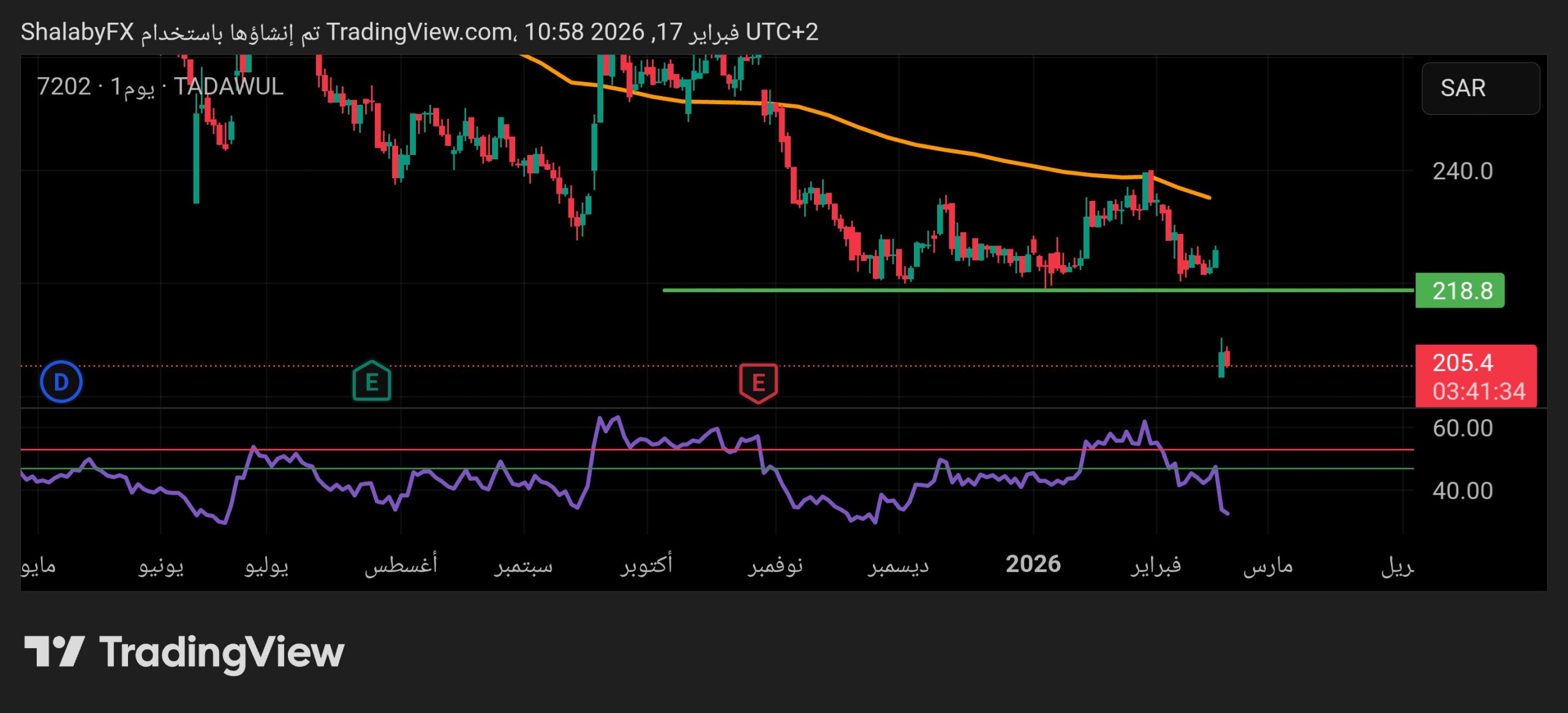Click the TradingView wordmark at bottom
Image resolution: width=1568 pixels, height=713 pixels.
[222, 652]
